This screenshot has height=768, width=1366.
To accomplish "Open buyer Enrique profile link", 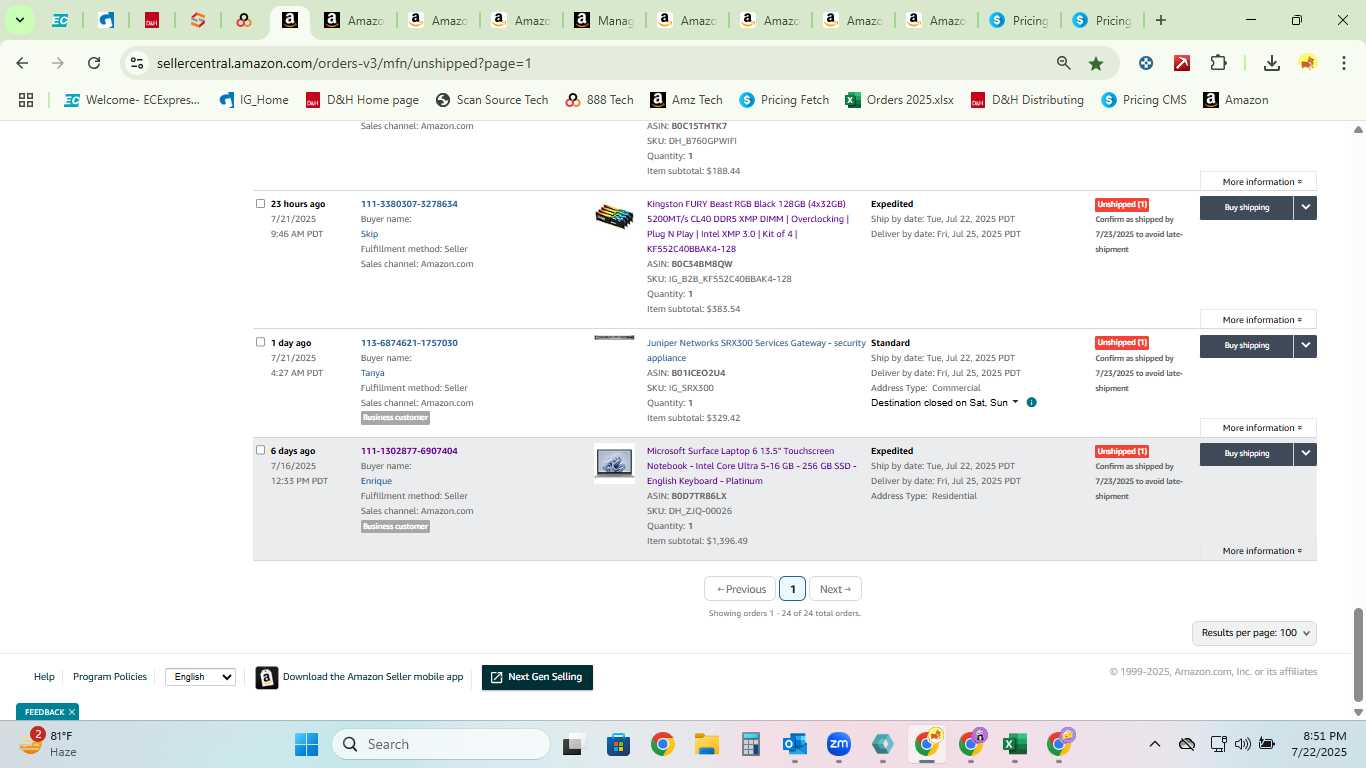I will [x=376, y=481].
